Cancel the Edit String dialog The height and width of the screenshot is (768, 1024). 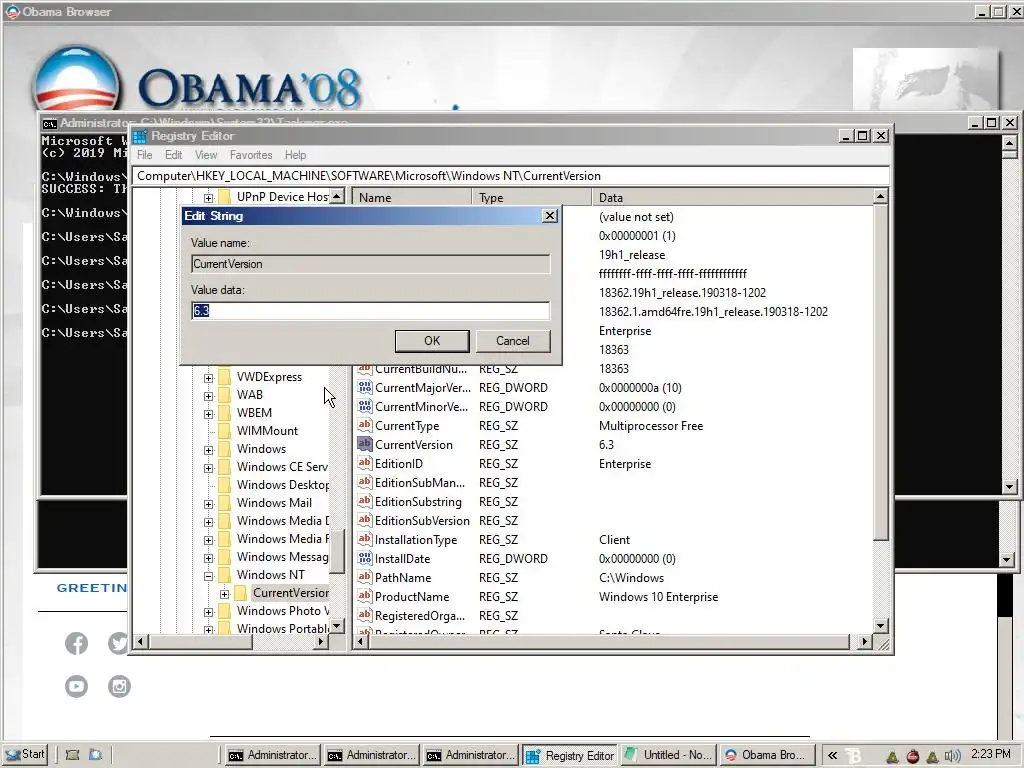pos(513,340)
